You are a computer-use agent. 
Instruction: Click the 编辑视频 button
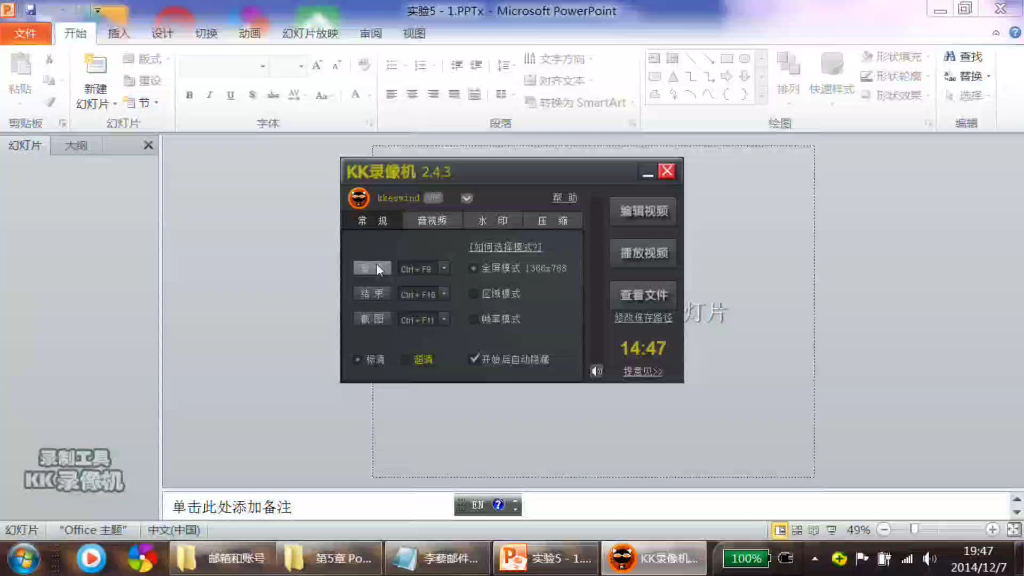pyautogui.click(x=643, y=211)
